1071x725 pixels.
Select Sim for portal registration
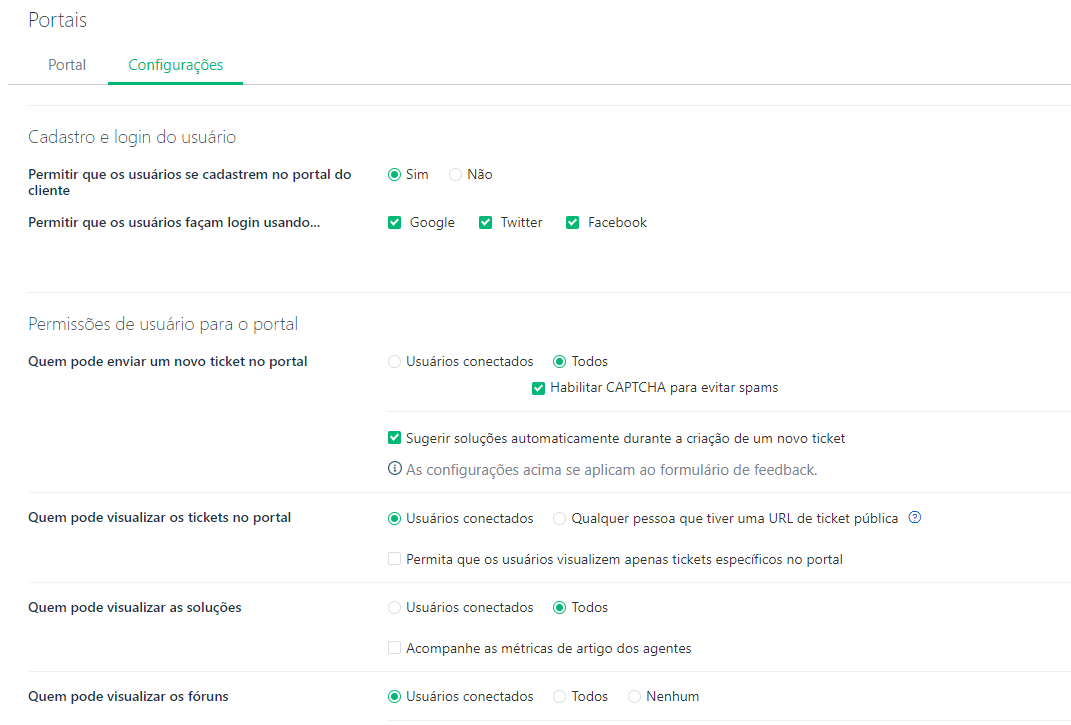[x=394, y=174]
